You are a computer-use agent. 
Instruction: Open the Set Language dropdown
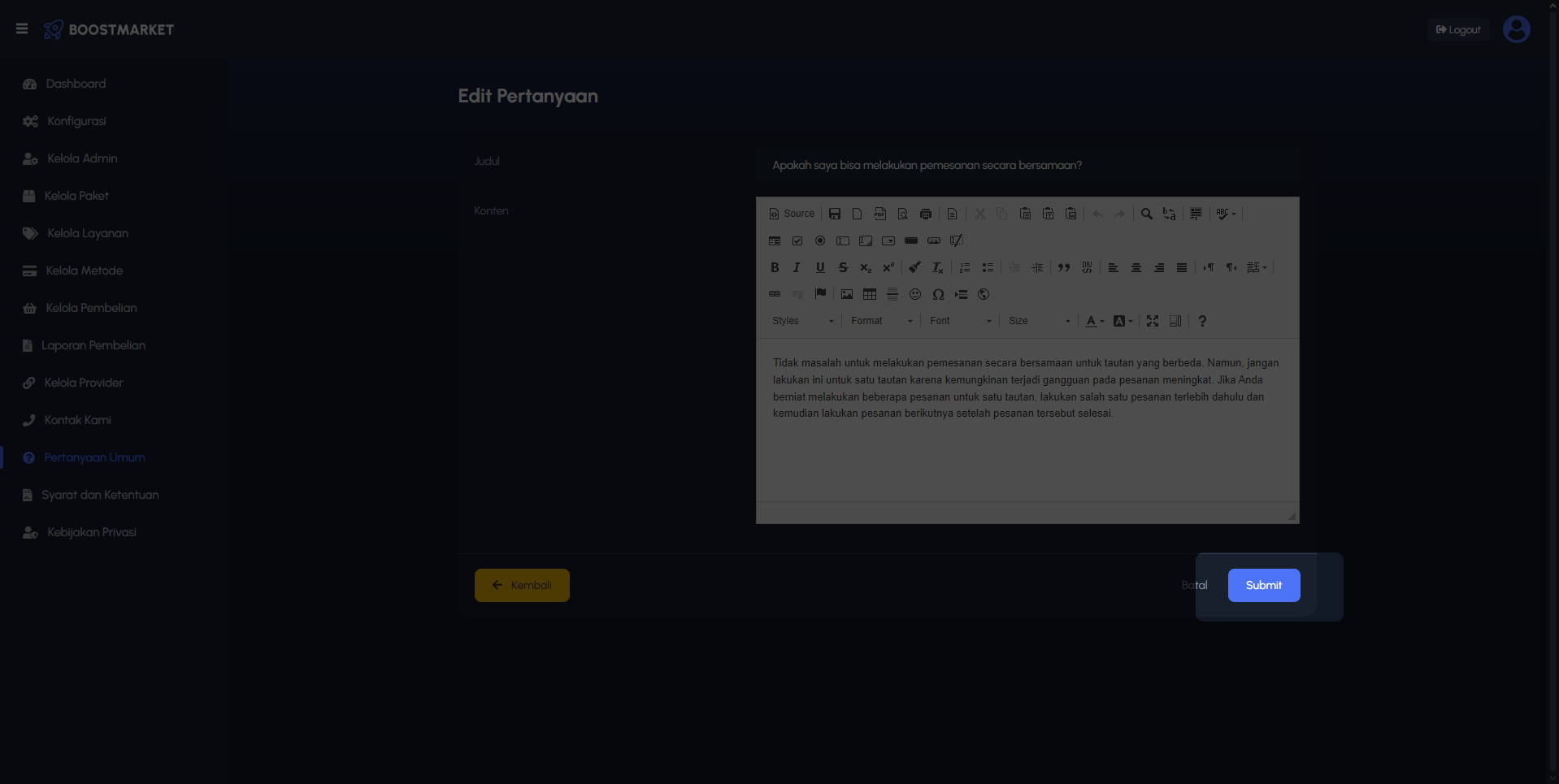pos(1257,267)
